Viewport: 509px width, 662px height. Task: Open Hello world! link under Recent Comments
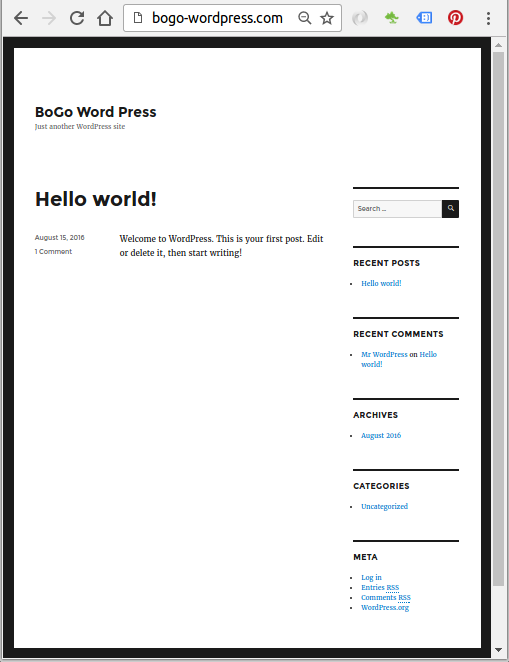pos(399,359)
